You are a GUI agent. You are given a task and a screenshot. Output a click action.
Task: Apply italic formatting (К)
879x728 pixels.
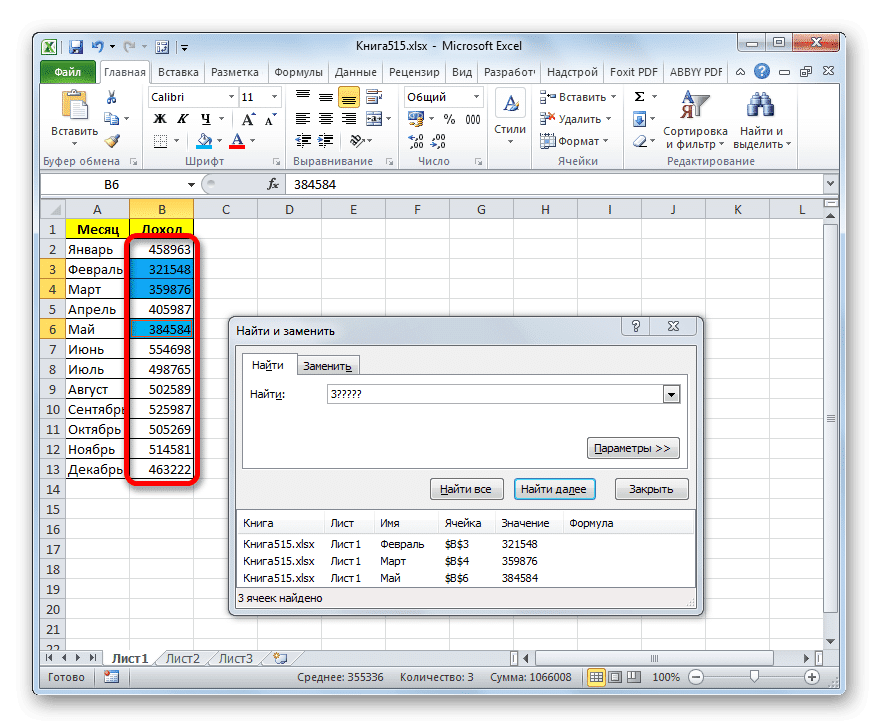coord(183,119)
